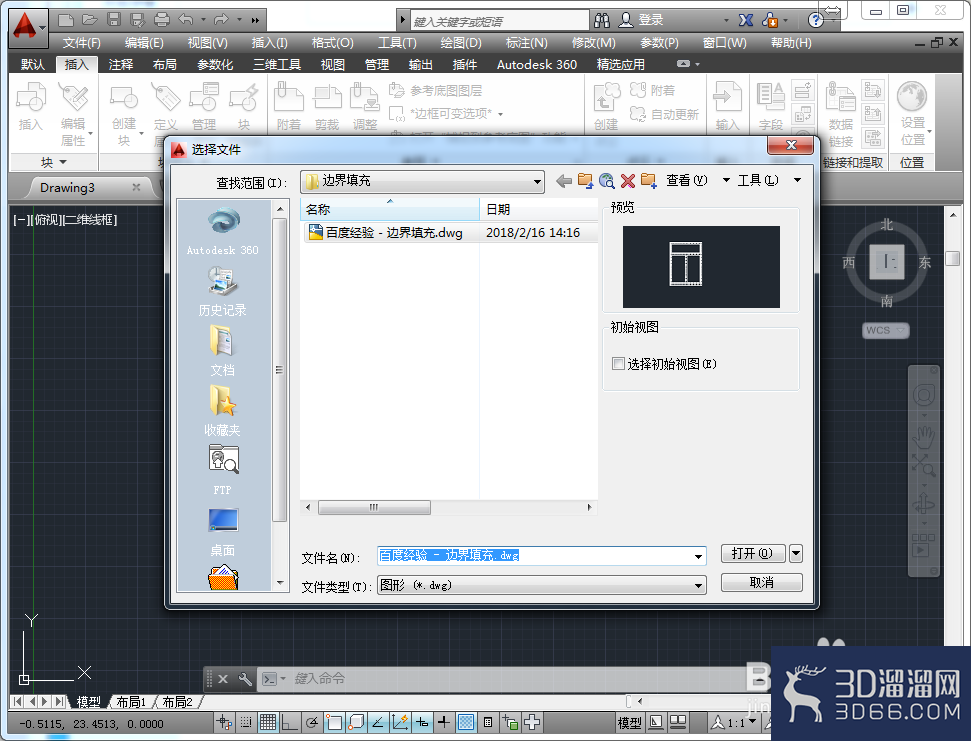Expand the 文件名 file name dropdown arrow
Viewport: 971px width, 741px height.
pos(699,557)
